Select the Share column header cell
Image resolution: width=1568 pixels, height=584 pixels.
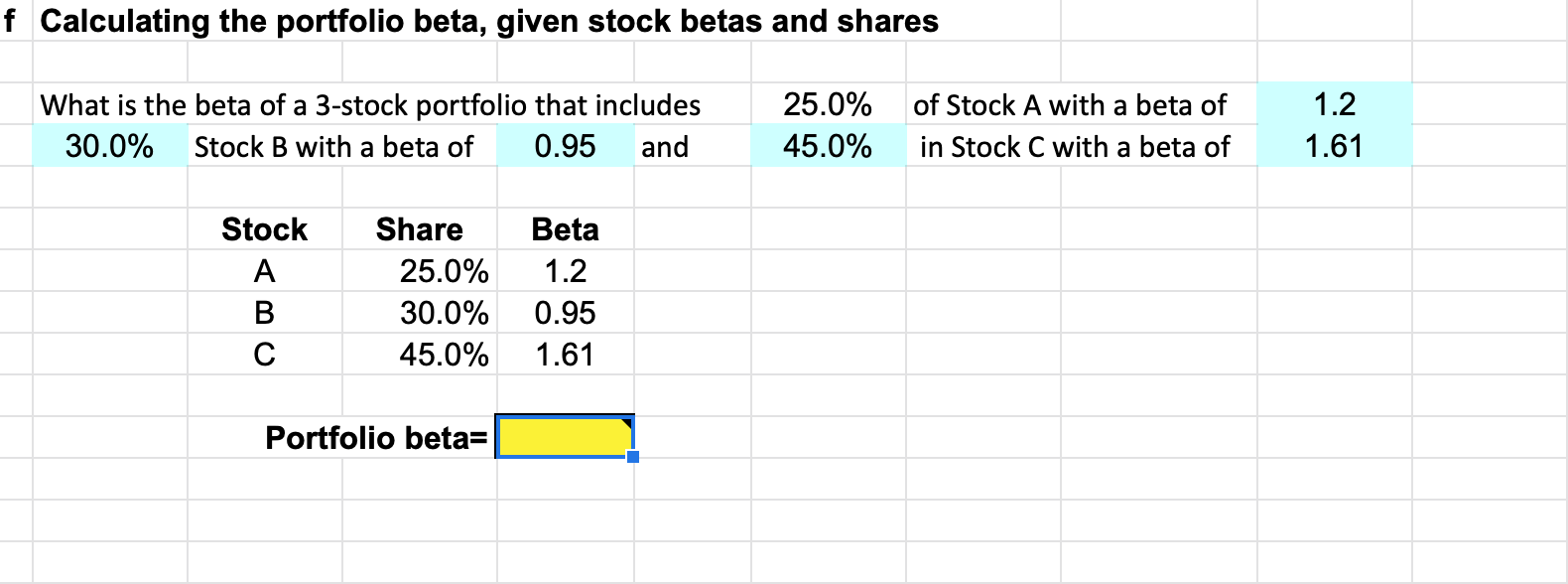(x=420, y=229)
